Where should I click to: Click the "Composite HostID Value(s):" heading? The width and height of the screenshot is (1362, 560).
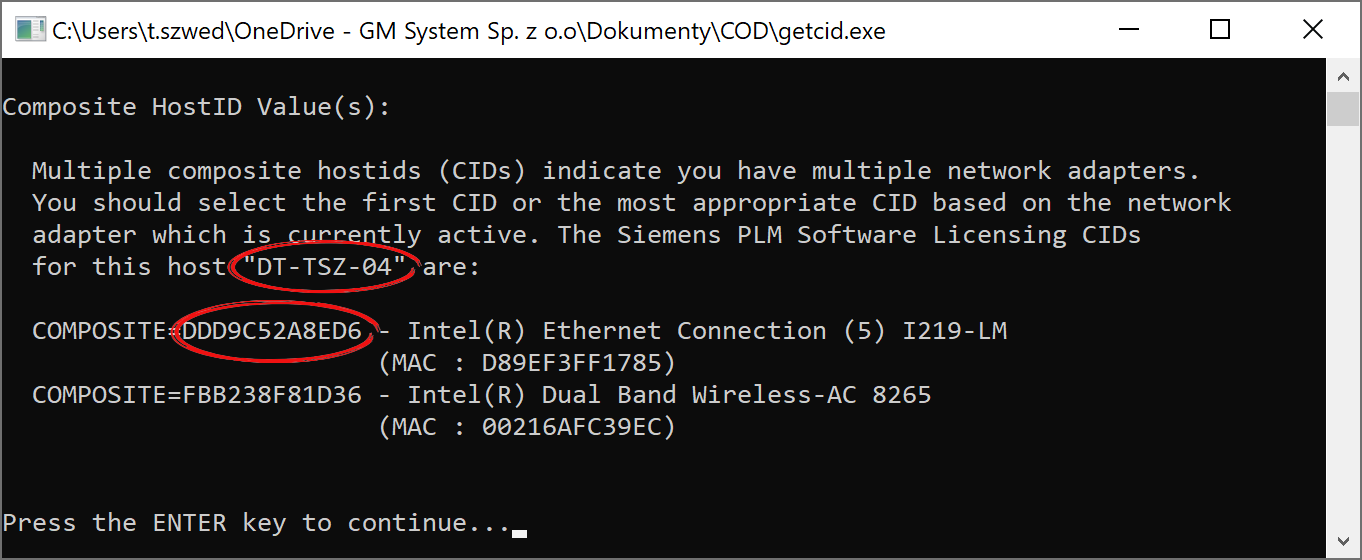pos(196,107)
